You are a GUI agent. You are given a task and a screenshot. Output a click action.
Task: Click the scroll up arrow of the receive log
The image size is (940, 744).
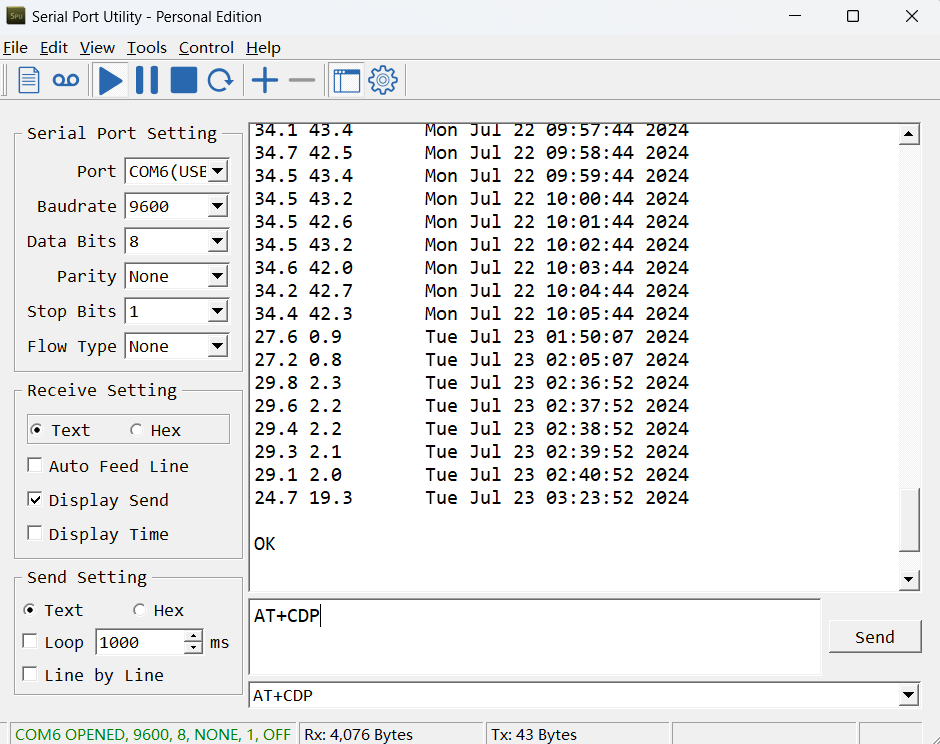909,134
